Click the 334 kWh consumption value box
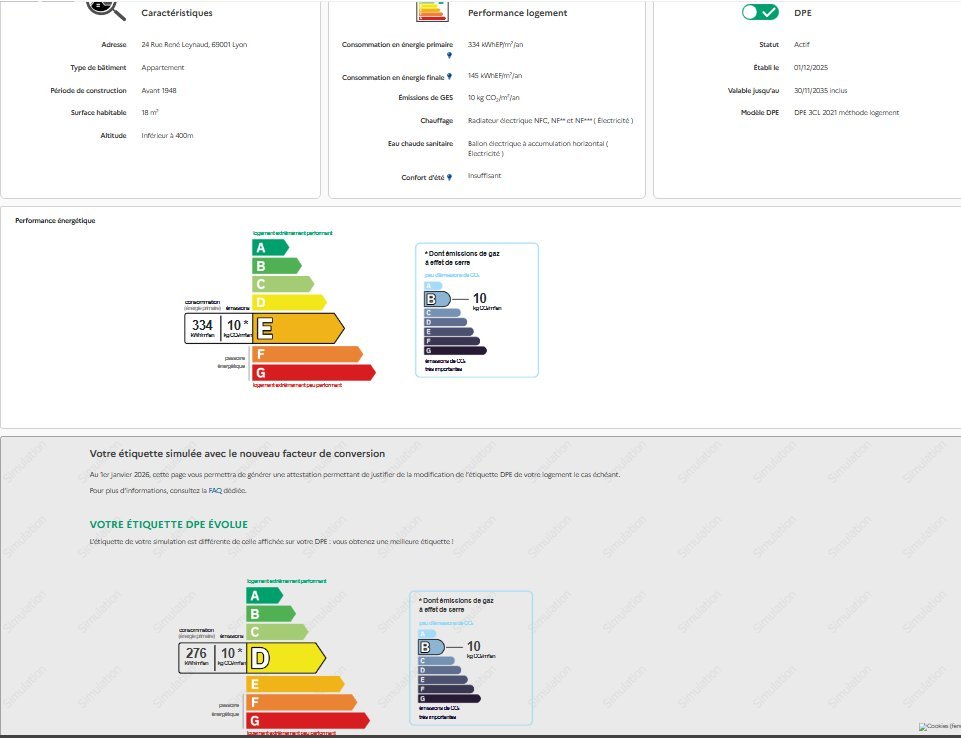The width and height of the screenshot is (961, 738). (203, 328)
